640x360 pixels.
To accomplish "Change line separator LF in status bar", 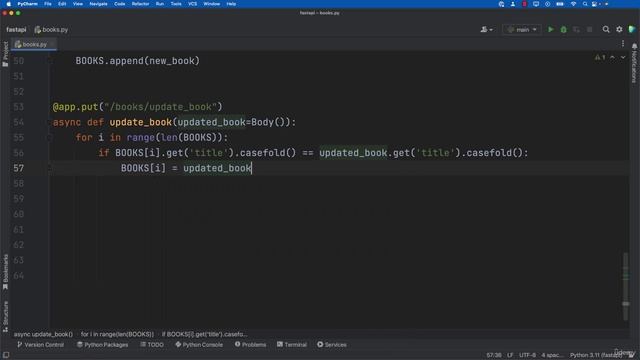I will 510,355.
